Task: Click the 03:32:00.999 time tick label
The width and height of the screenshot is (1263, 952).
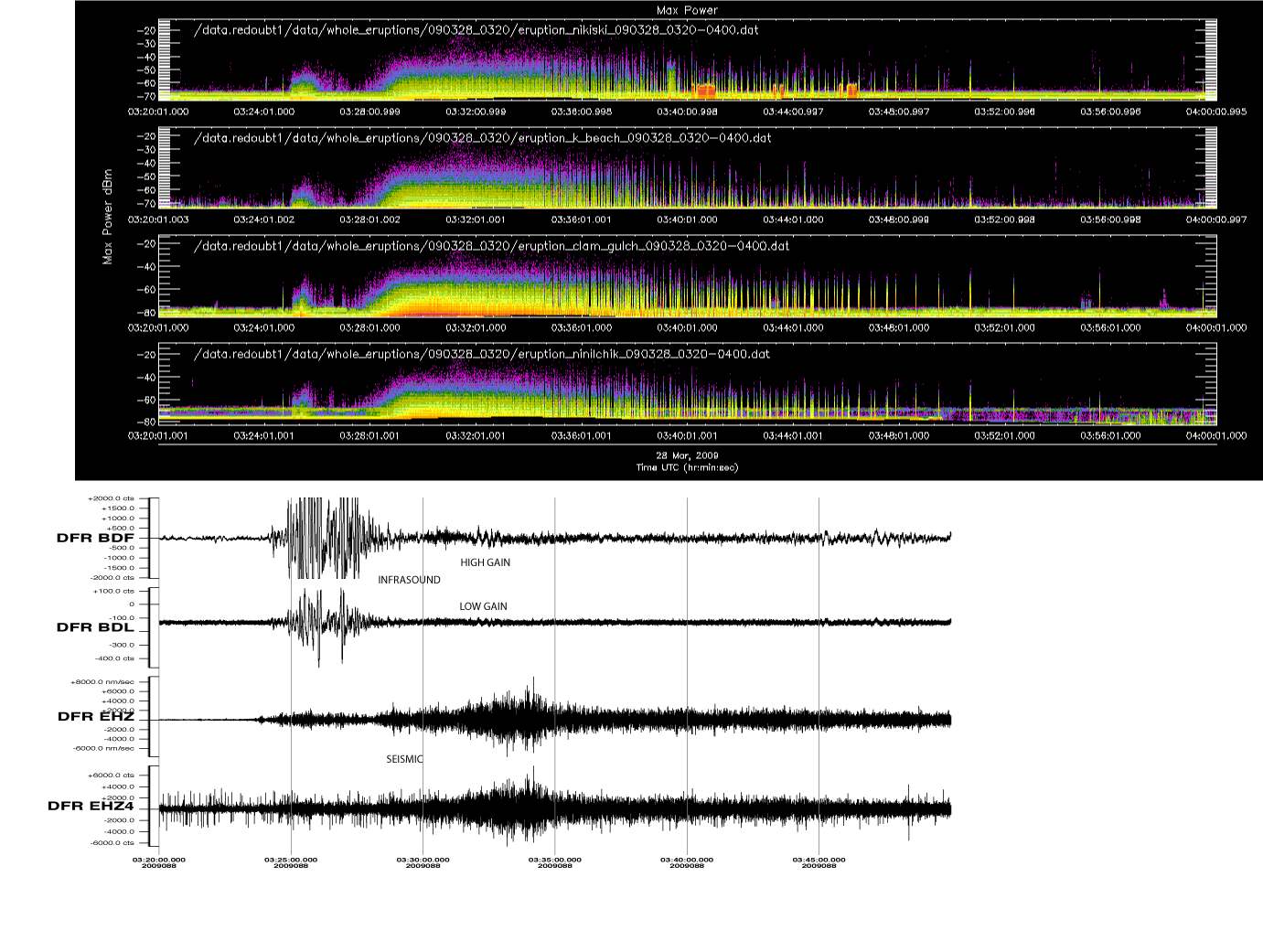Action: click(476, 112)
